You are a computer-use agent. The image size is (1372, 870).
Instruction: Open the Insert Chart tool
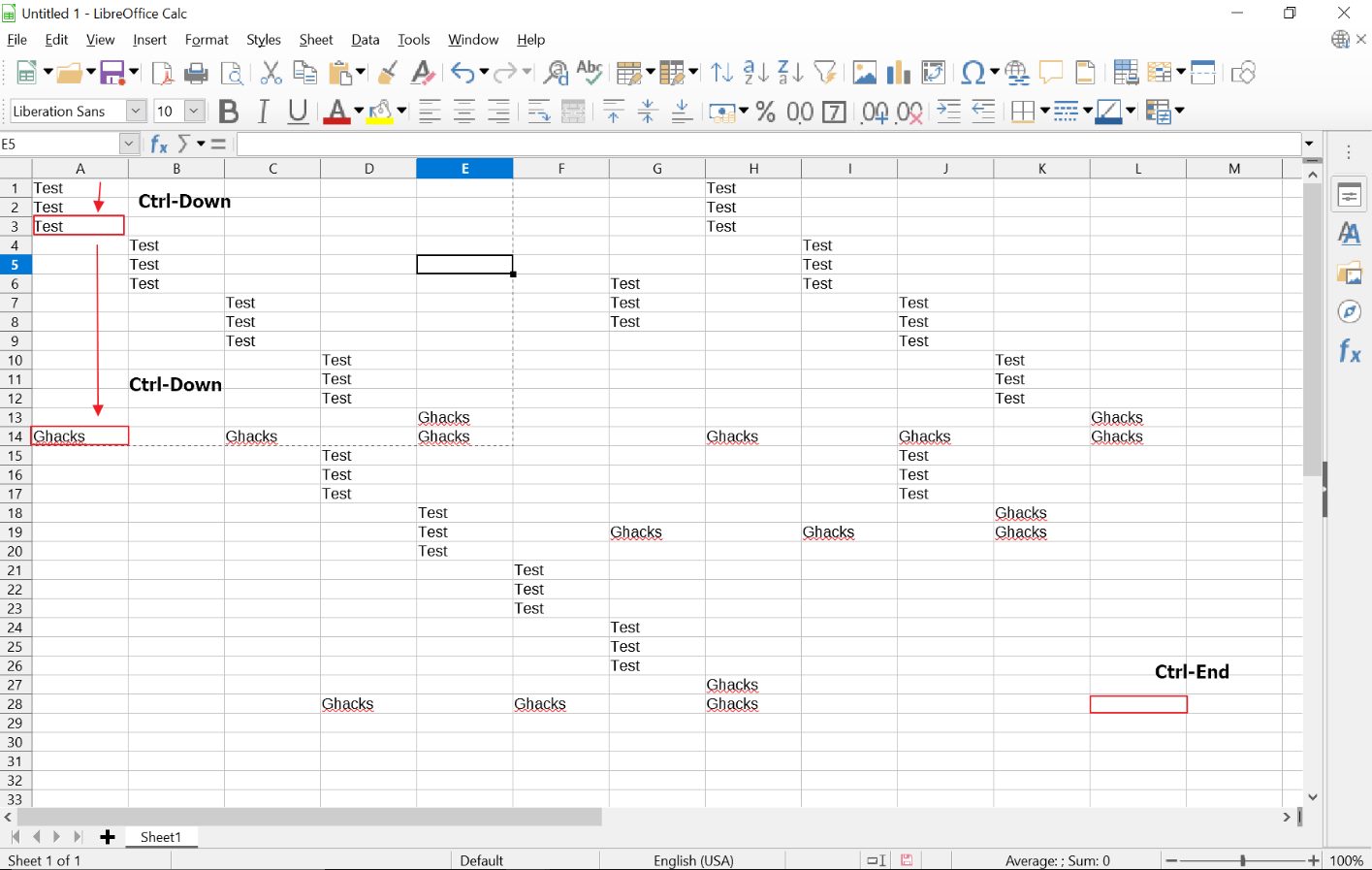(897, 72)
